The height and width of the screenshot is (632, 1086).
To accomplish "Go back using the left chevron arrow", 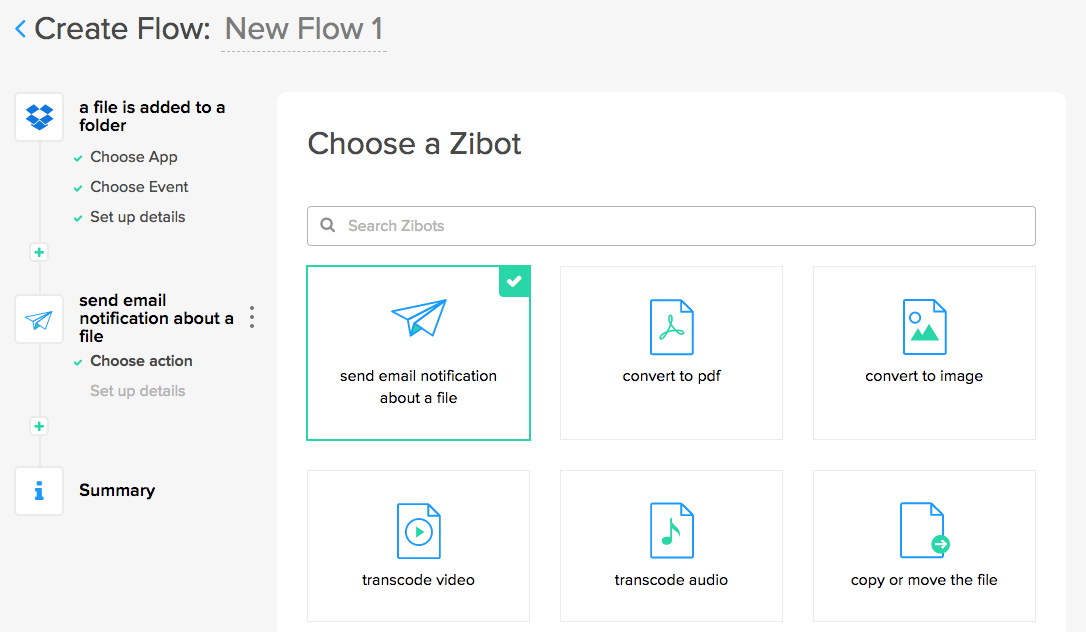I will coord(20,30).
